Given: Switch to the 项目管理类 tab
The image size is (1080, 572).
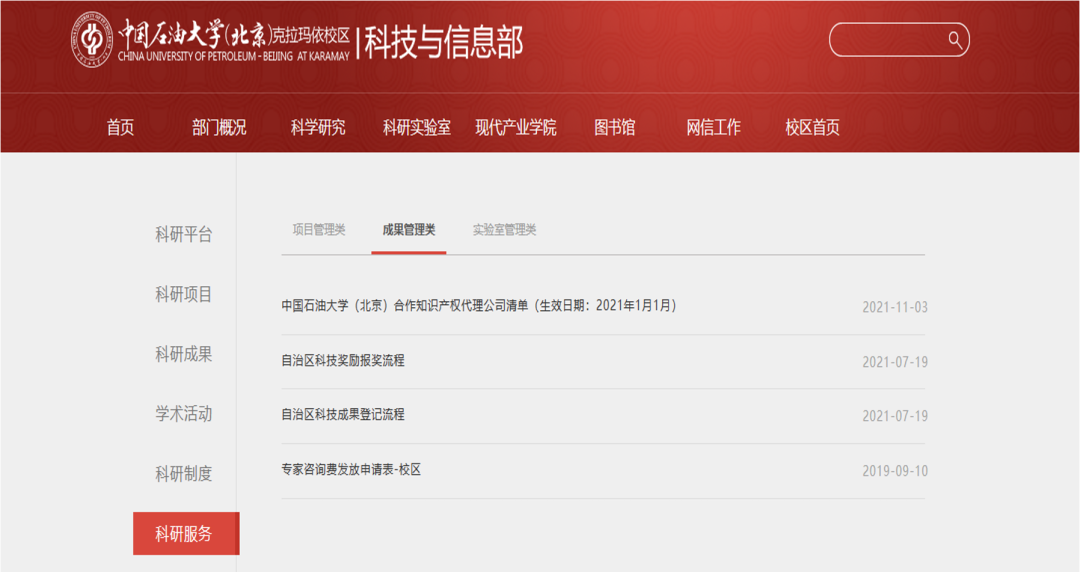Looking at the screenshot, I should click(319, 230).
